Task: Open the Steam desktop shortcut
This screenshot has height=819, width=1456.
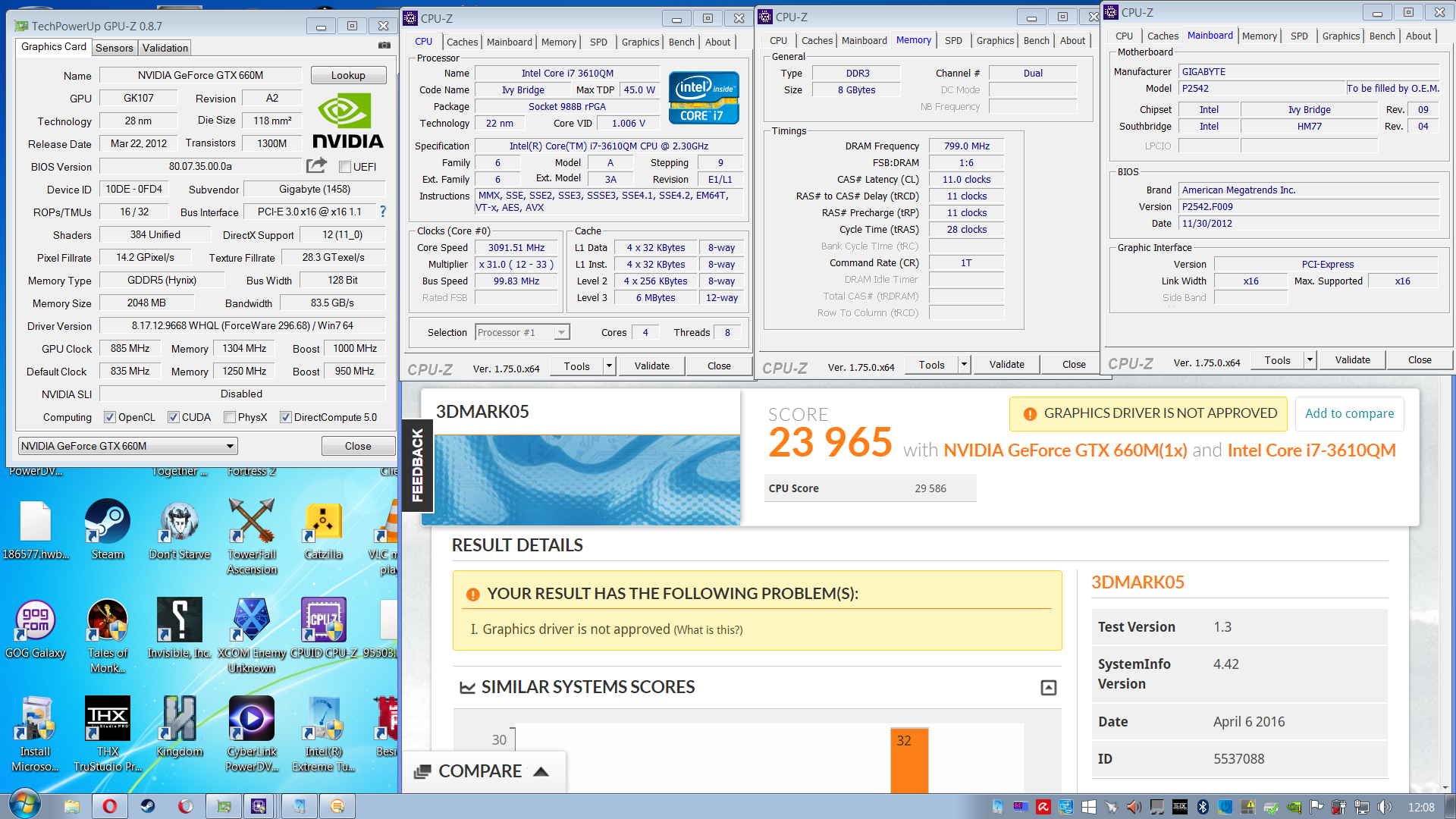Action: (107, 530)
